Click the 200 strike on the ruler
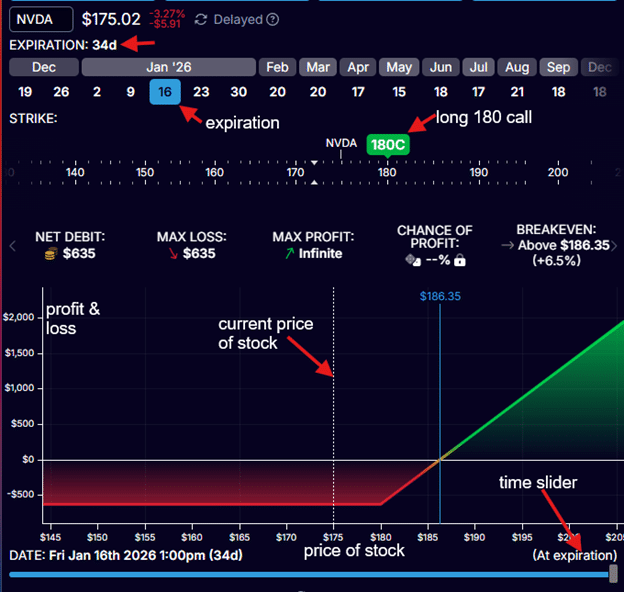Screen dimensions: 624x592 [x=558, y=172]
